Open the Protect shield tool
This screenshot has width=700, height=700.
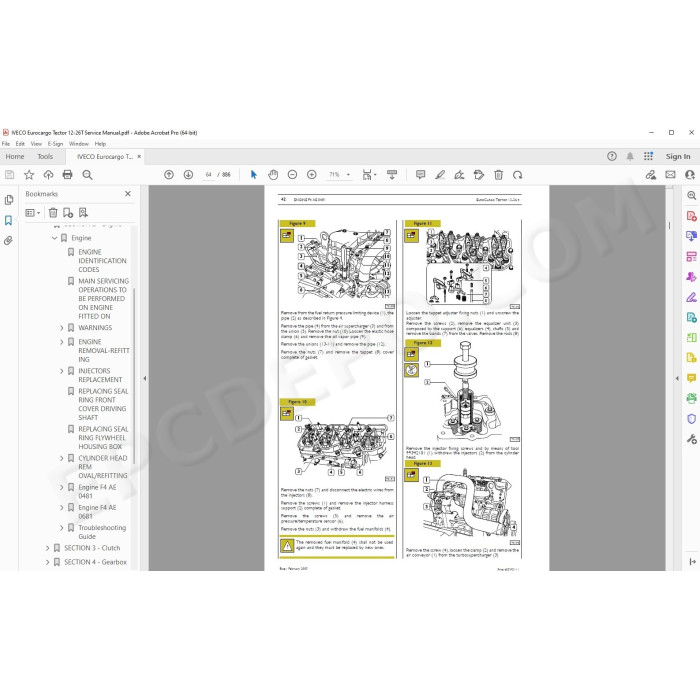[x=692, y=418]
